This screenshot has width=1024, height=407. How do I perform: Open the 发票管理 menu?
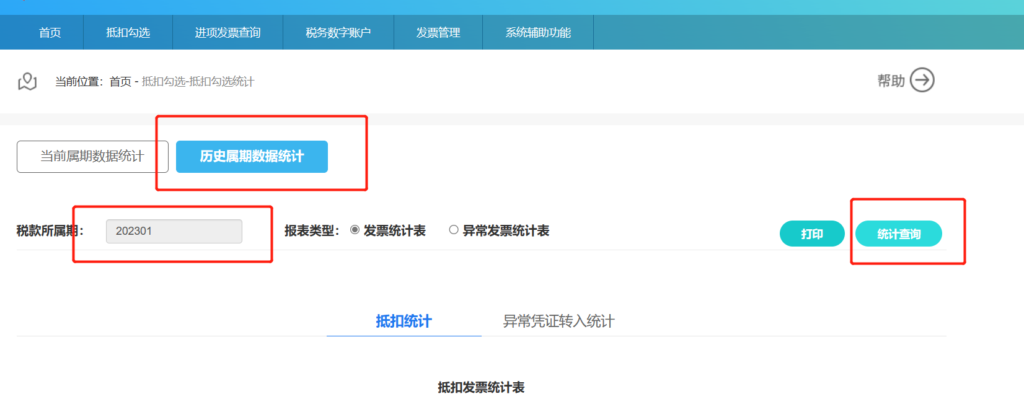tap(438, 33)
